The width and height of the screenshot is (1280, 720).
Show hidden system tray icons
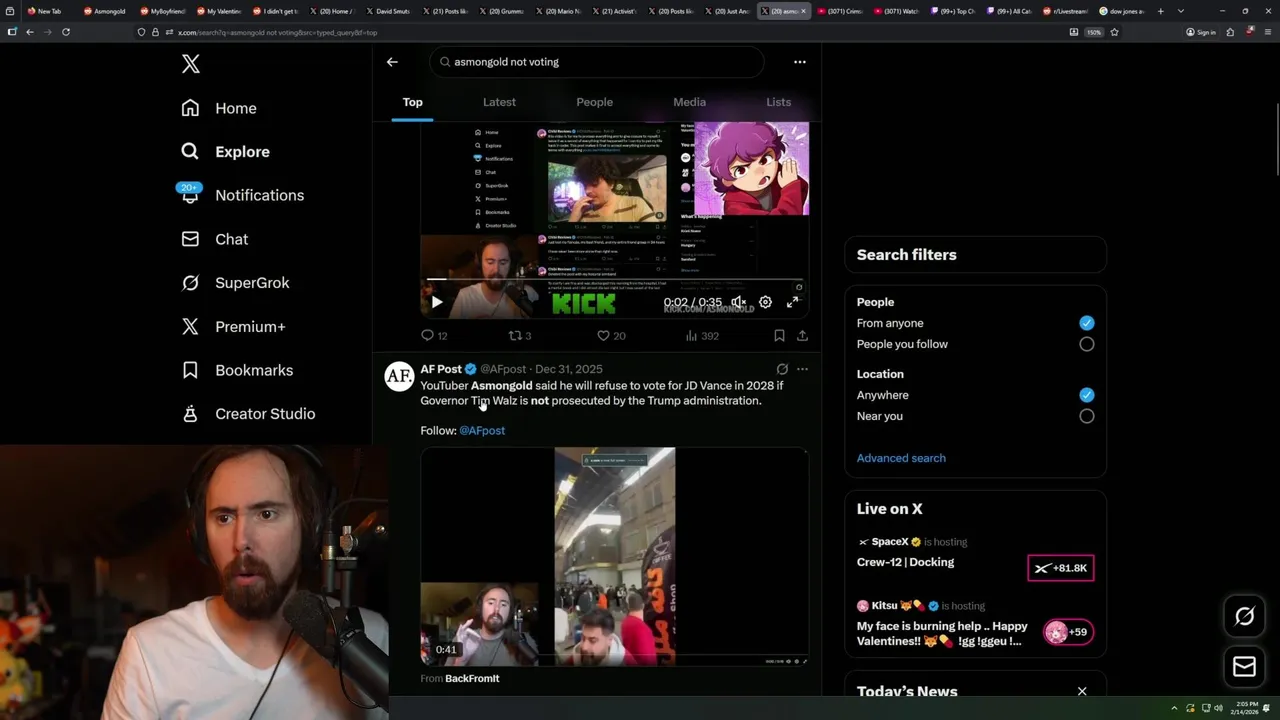[1176, 708]
